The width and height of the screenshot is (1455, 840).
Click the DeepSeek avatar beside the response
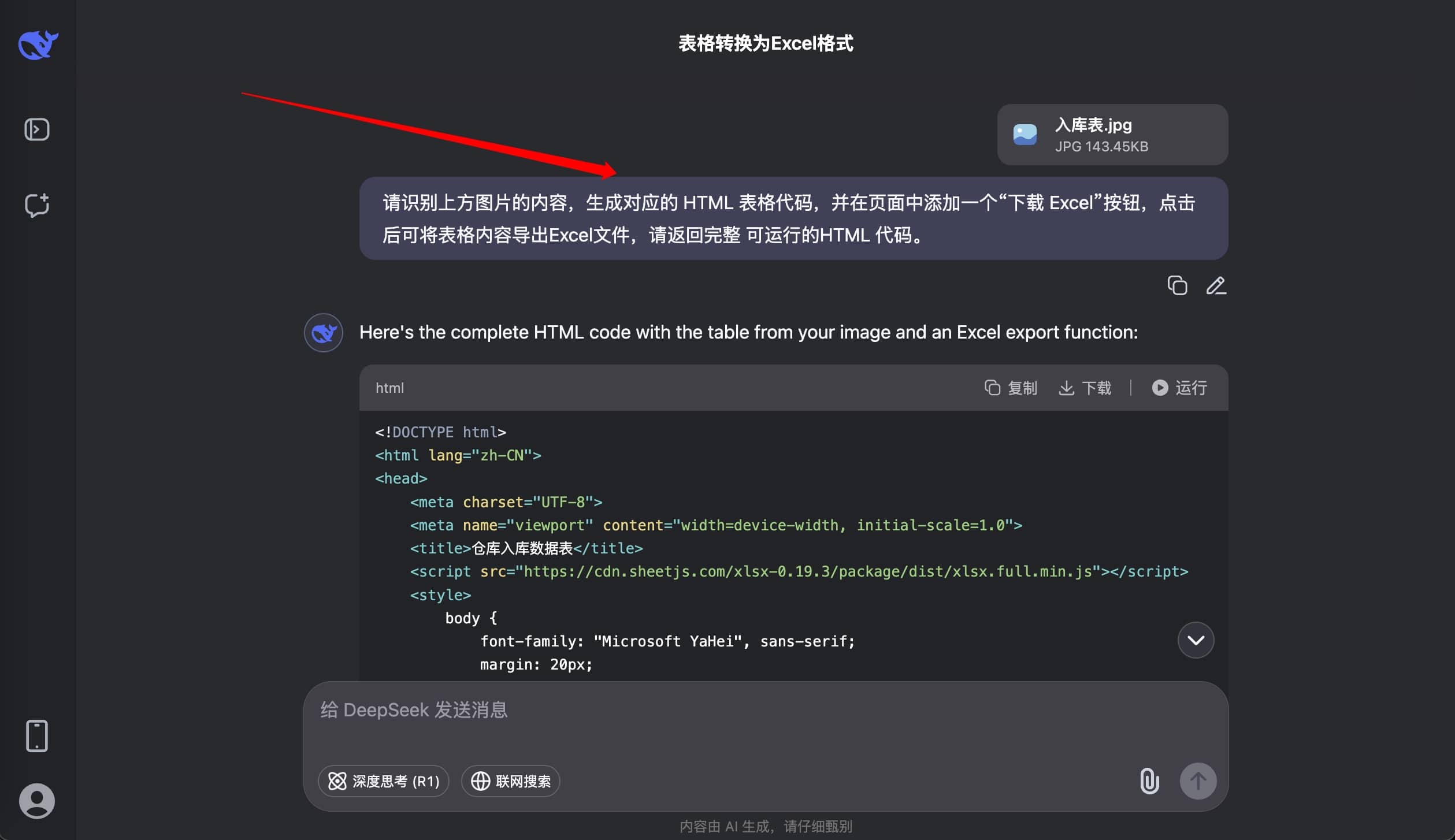click(324, 333)
